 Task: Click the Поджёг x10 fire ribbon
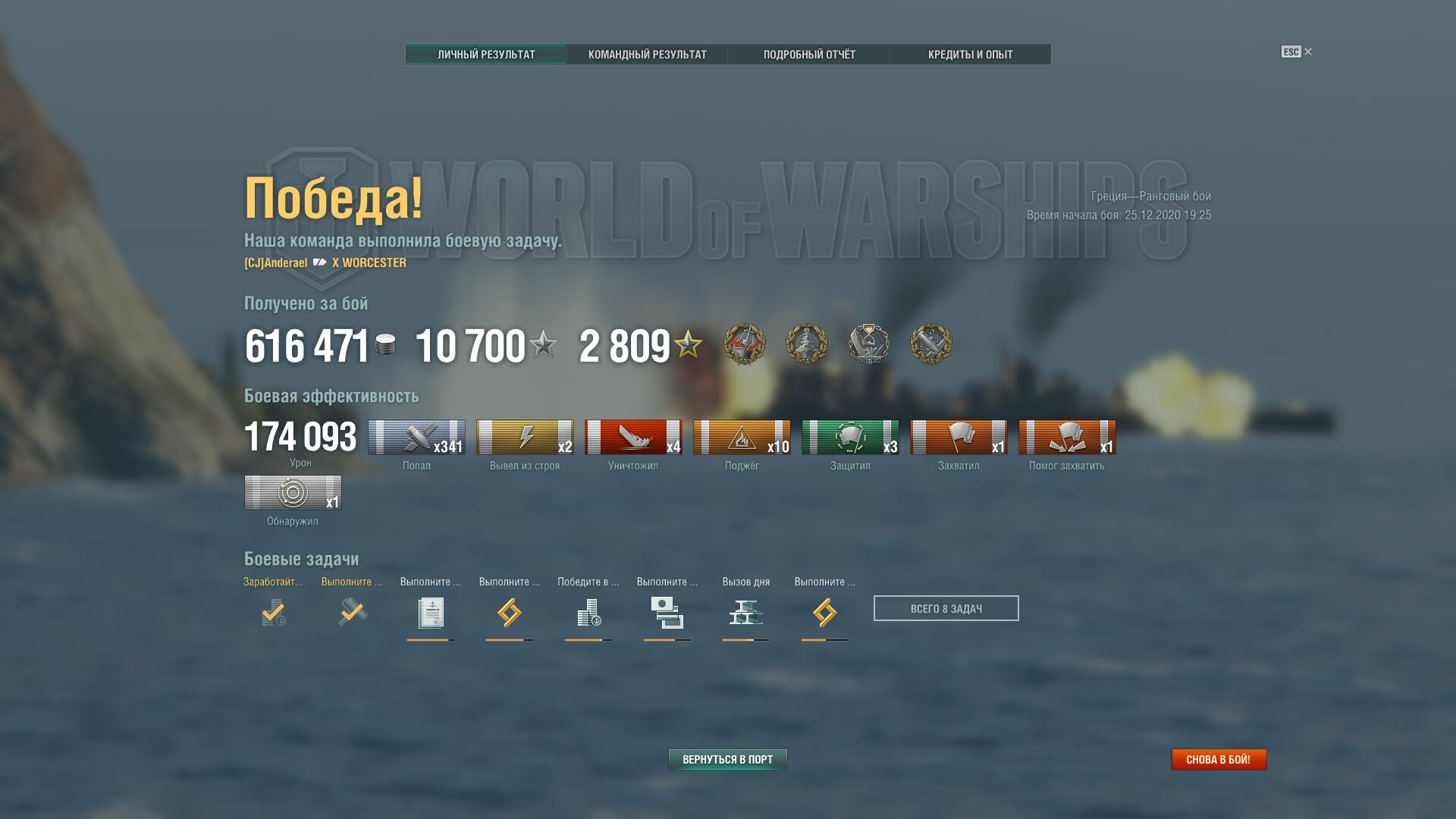click(x=742, y=438)
